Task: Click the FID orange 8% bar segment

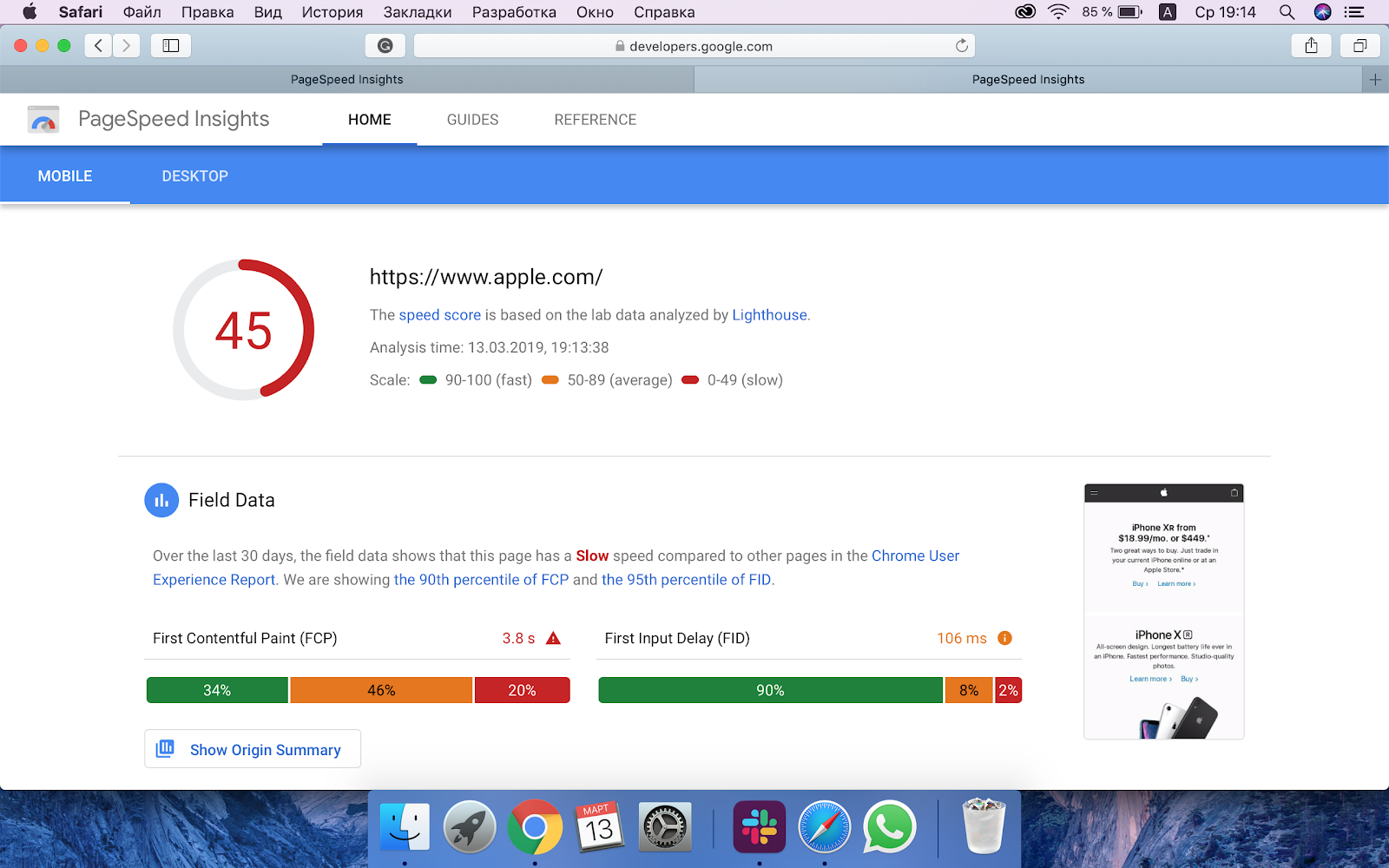Action: point(969,690)
